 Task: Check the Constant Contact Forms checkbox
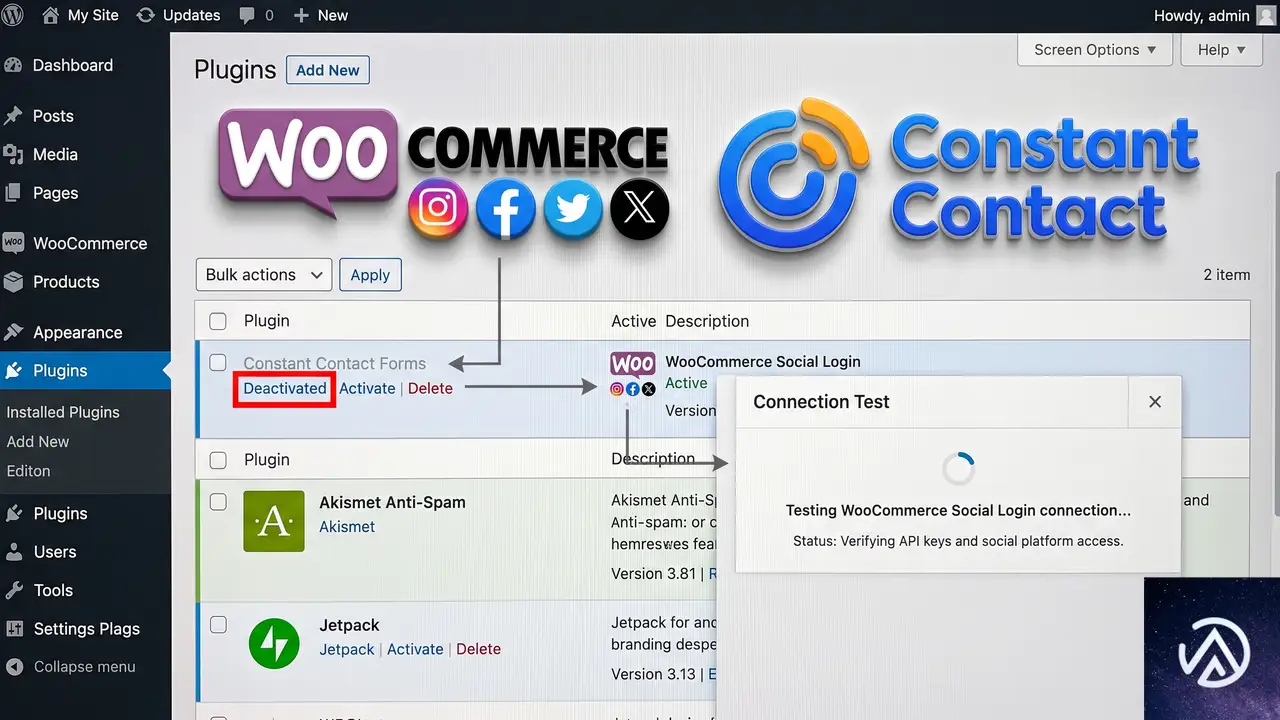(217, 363)
